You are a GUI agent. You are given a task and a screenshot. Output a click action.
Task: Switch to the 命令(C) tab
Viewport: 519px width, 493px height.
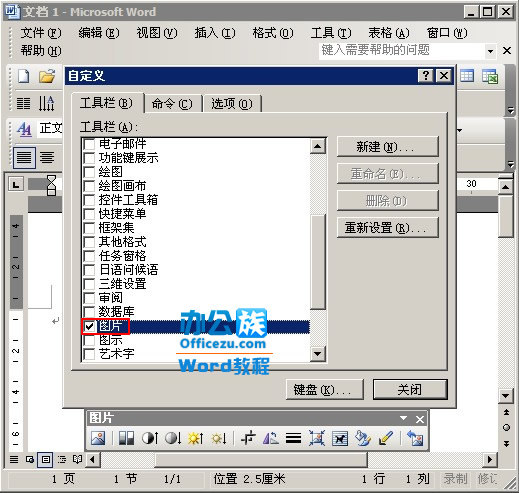pyautogui.click(x=172, y=104)
